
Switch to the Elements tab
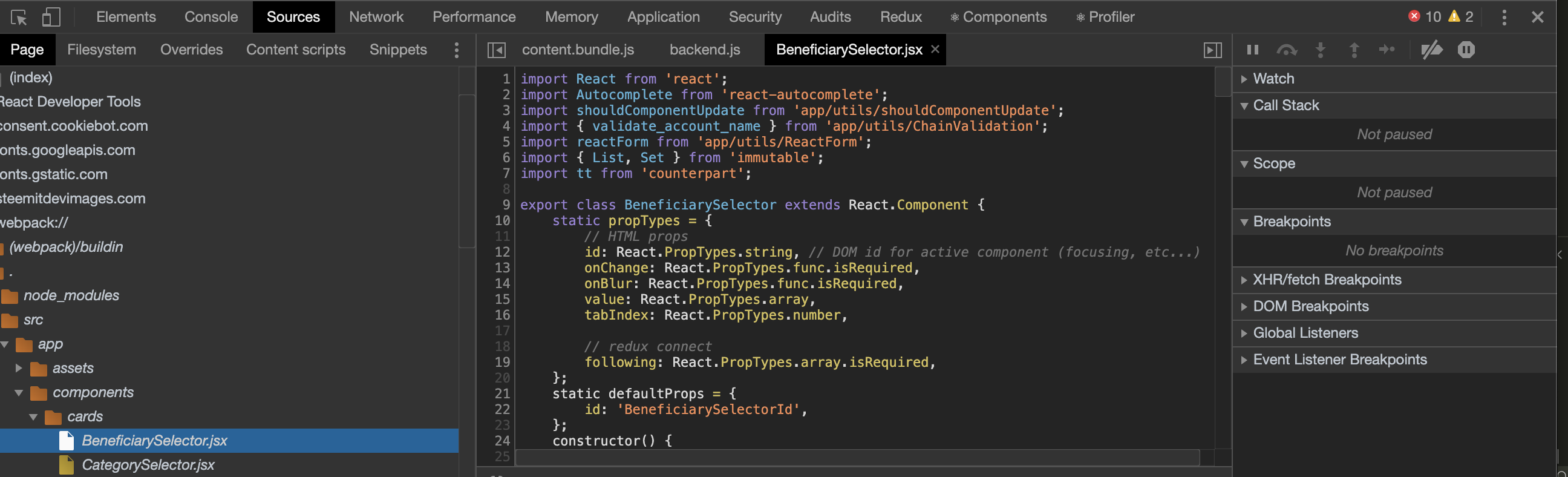point(126,17)
